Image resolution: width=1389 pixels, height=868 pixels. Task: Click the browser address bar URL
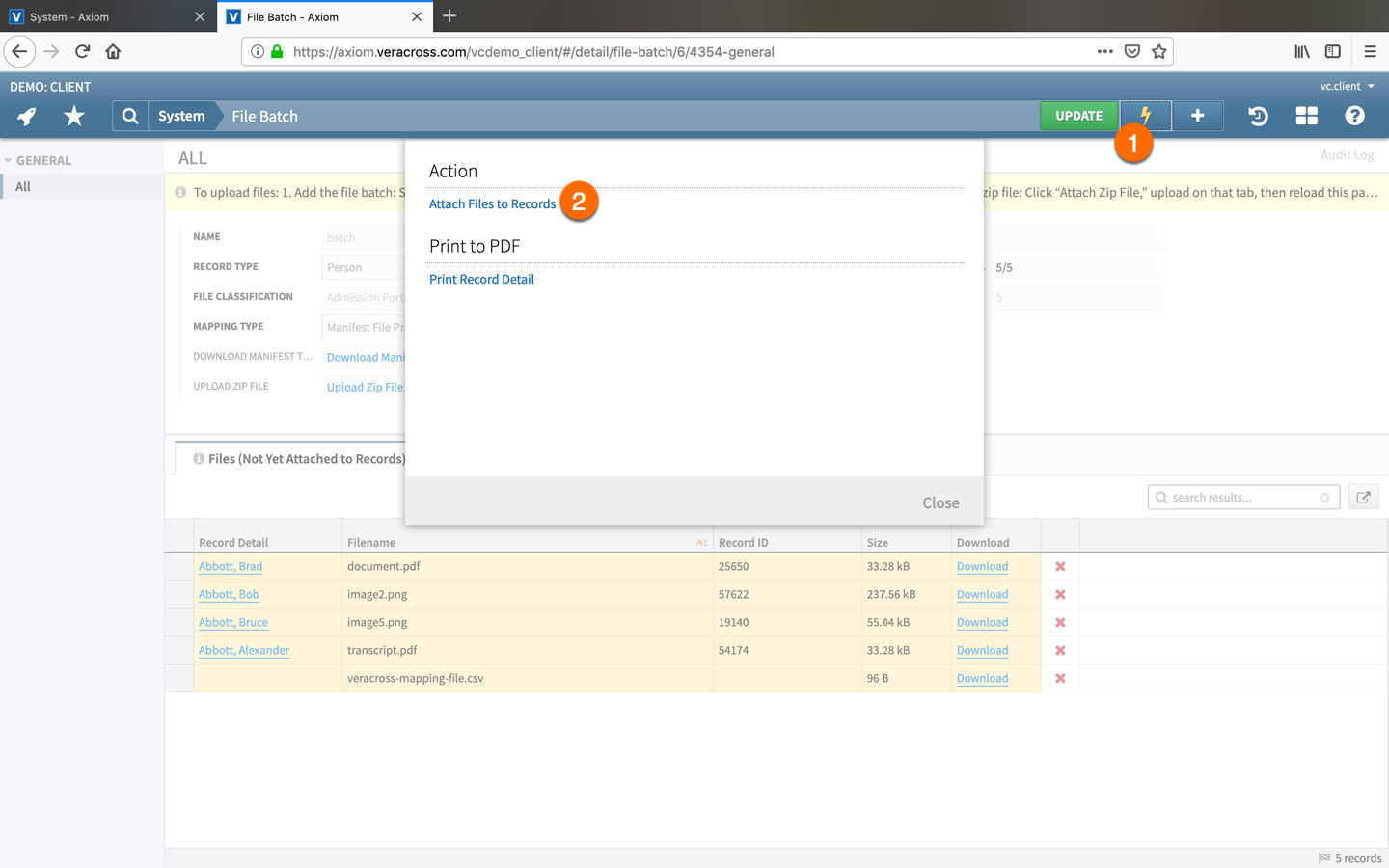tap(533, 52)
